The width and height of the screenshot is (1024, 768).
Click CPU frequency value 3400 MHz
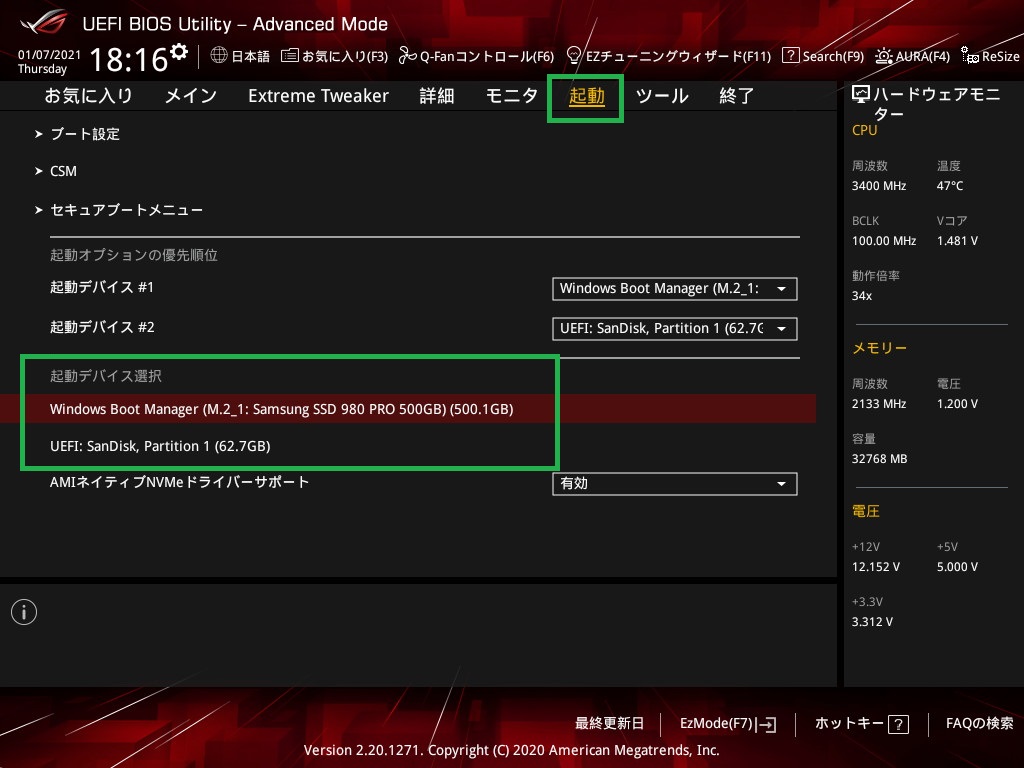click(879, 186)
